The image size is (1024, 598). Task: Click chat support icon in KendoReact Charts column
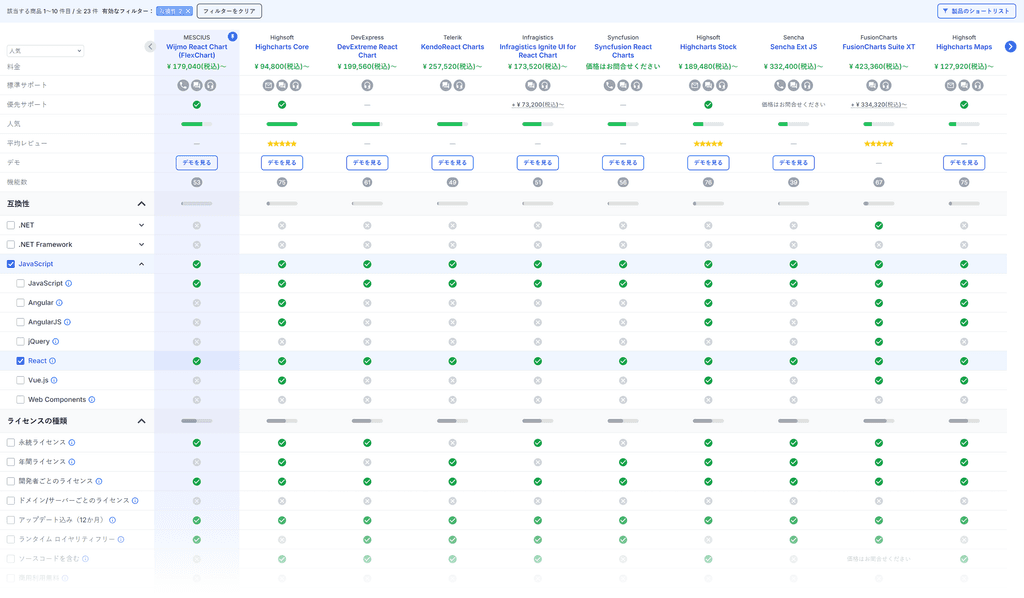(x=445, y=86)
